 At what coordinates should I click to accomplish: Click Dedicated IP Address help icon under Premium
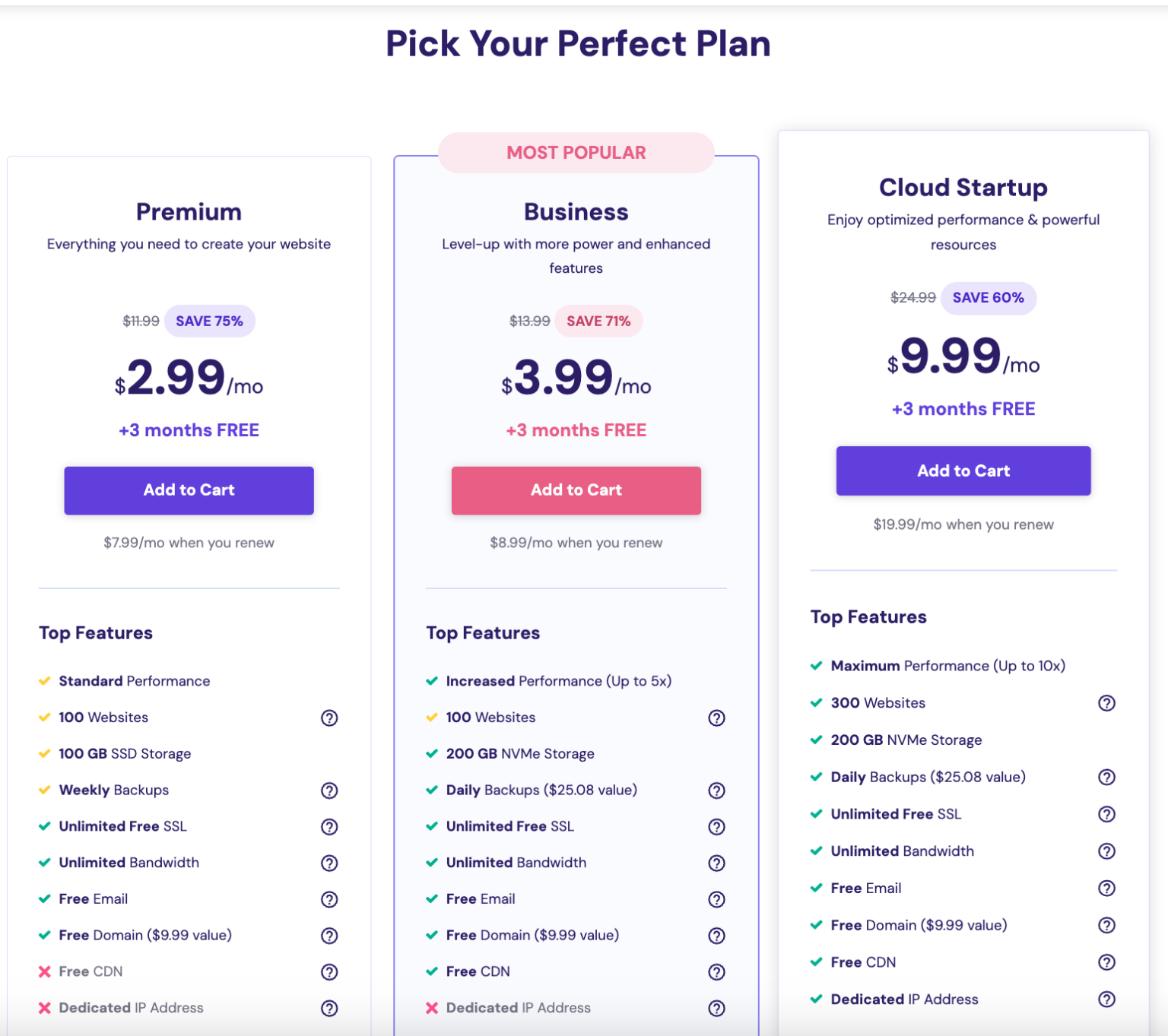(x=329, y=1008)
